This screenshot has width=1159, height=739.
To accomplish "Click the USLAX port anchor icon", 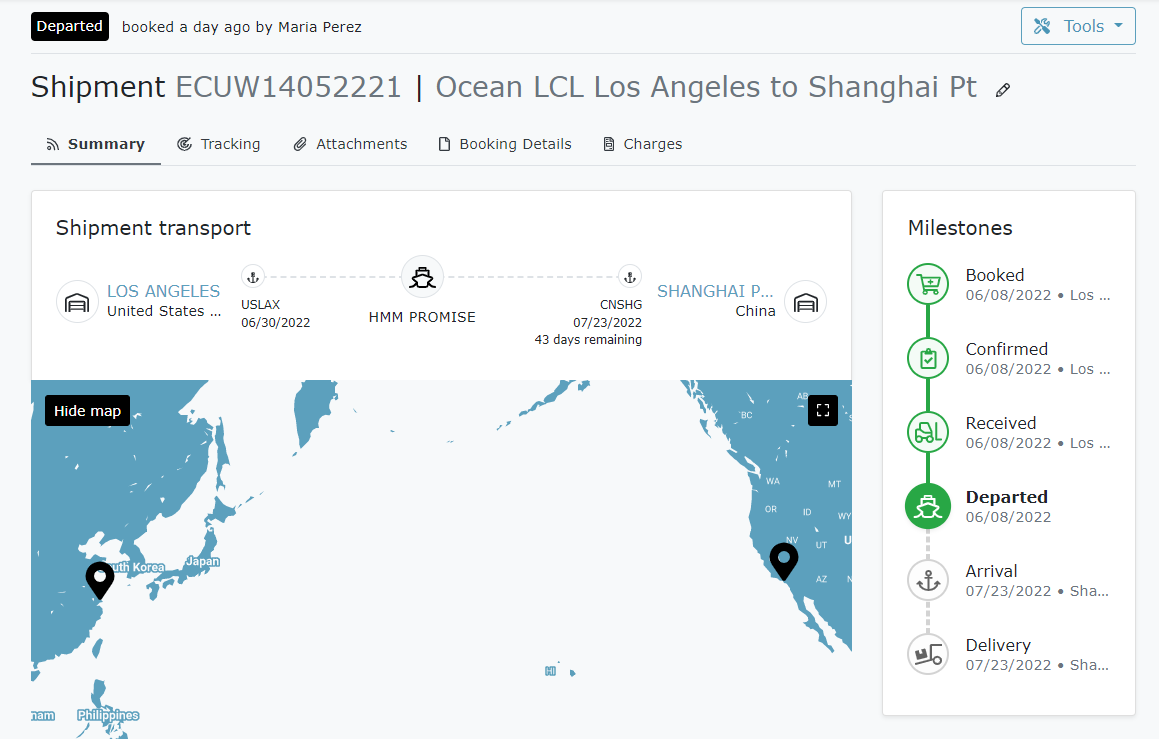I will [x=253, y=277].
